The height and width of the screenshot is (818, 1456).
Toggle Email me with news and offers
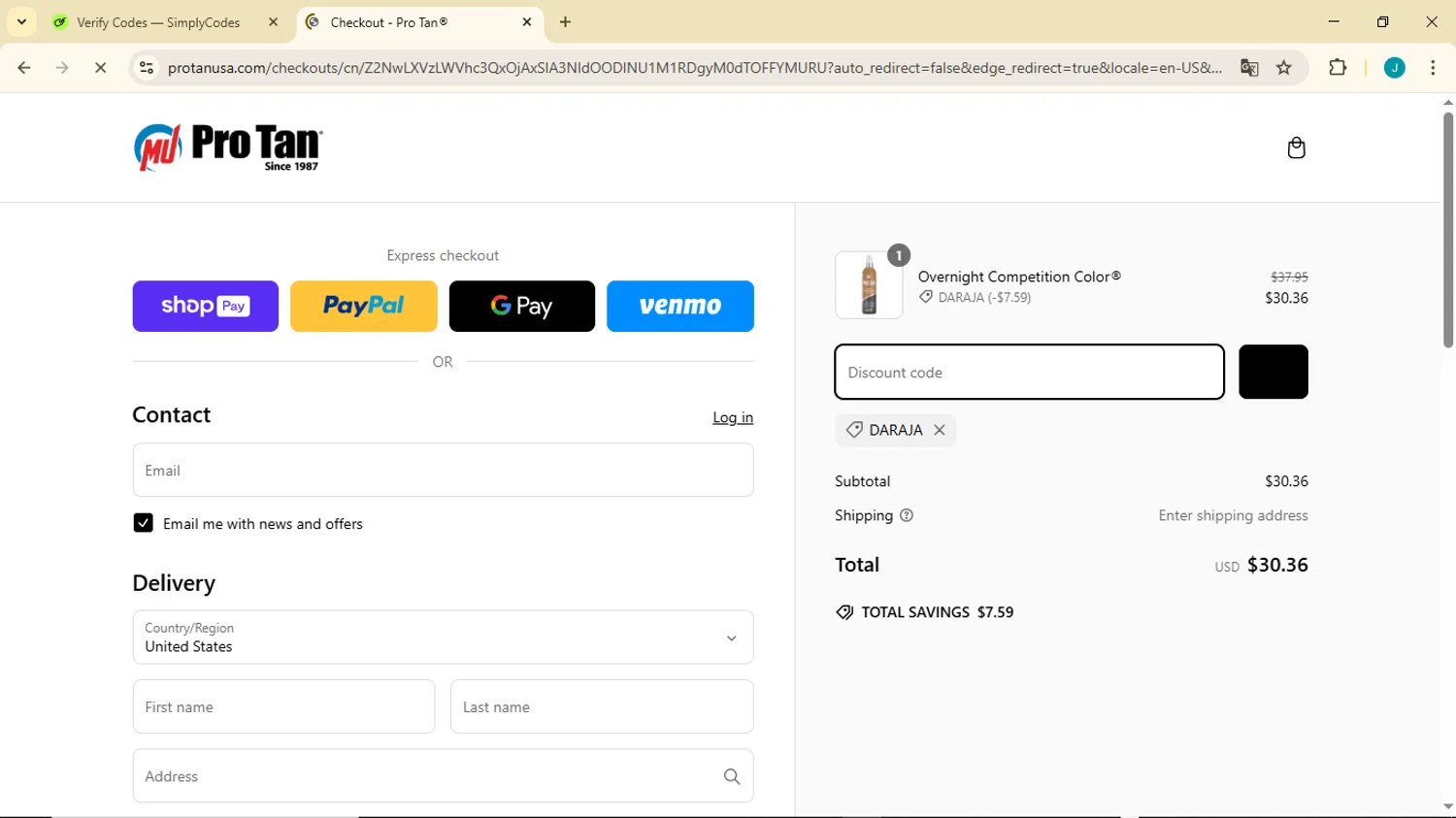tap(143, 523)
